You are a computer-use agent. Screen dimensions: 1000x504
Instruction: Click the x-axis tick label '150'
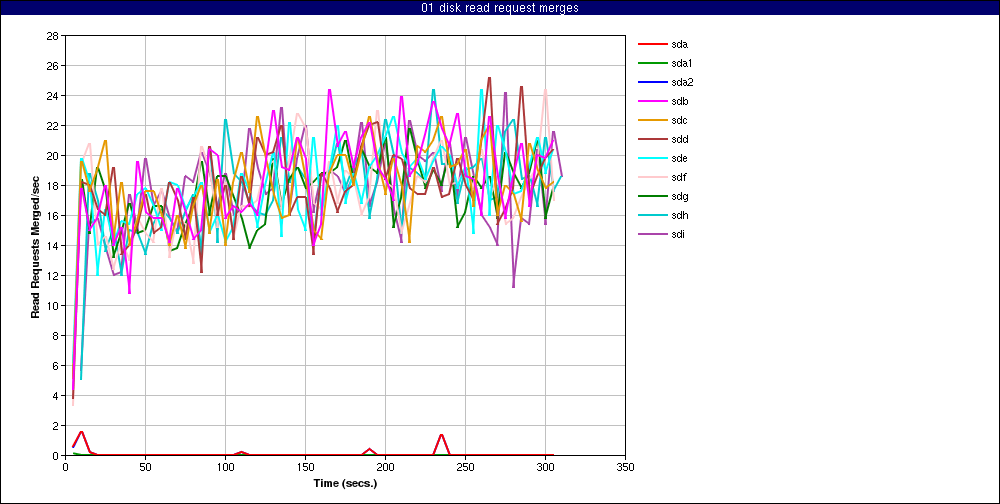pyautogui.click(x=305, y=466)
